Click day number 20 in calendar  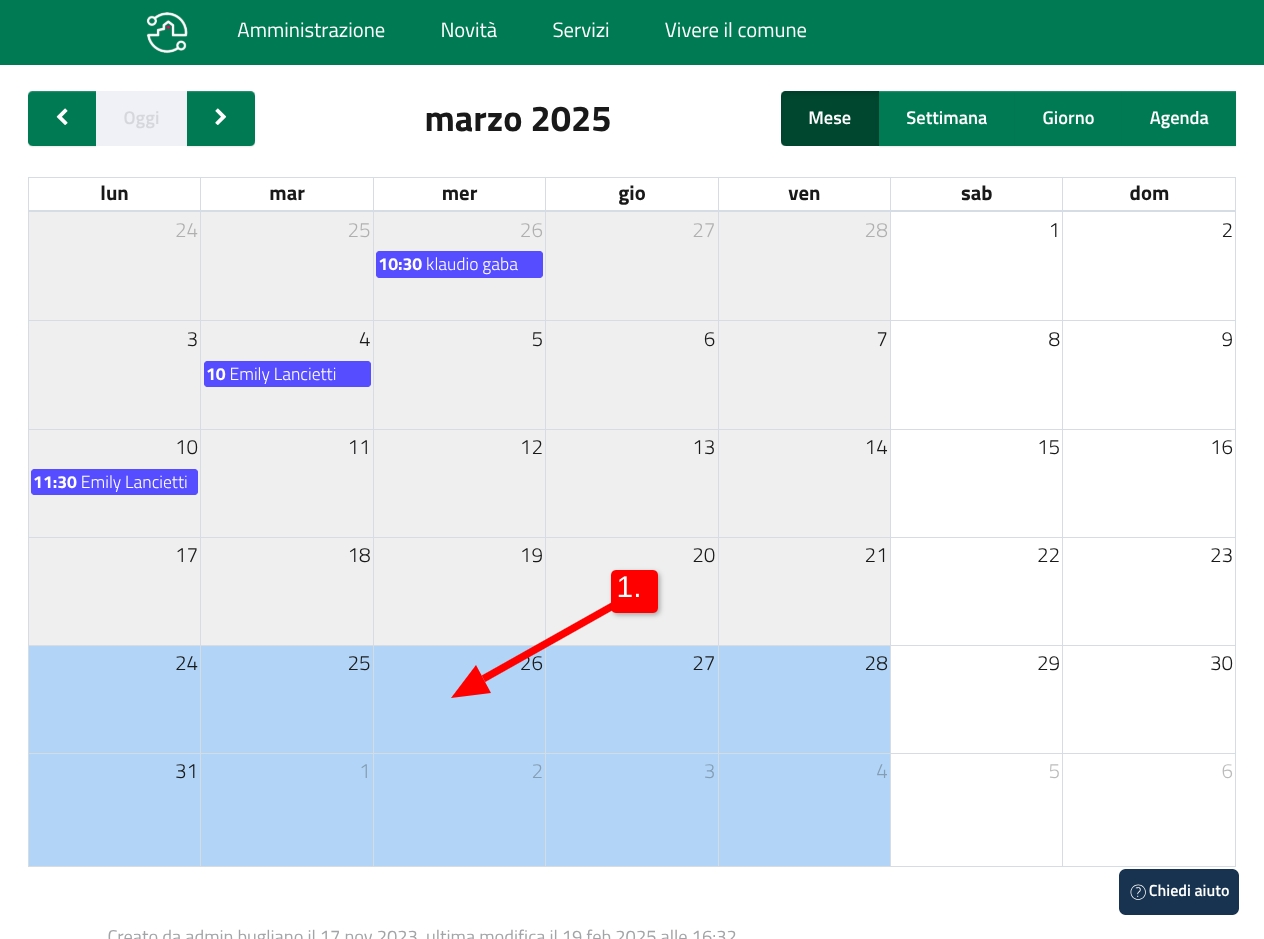(703, 556)
